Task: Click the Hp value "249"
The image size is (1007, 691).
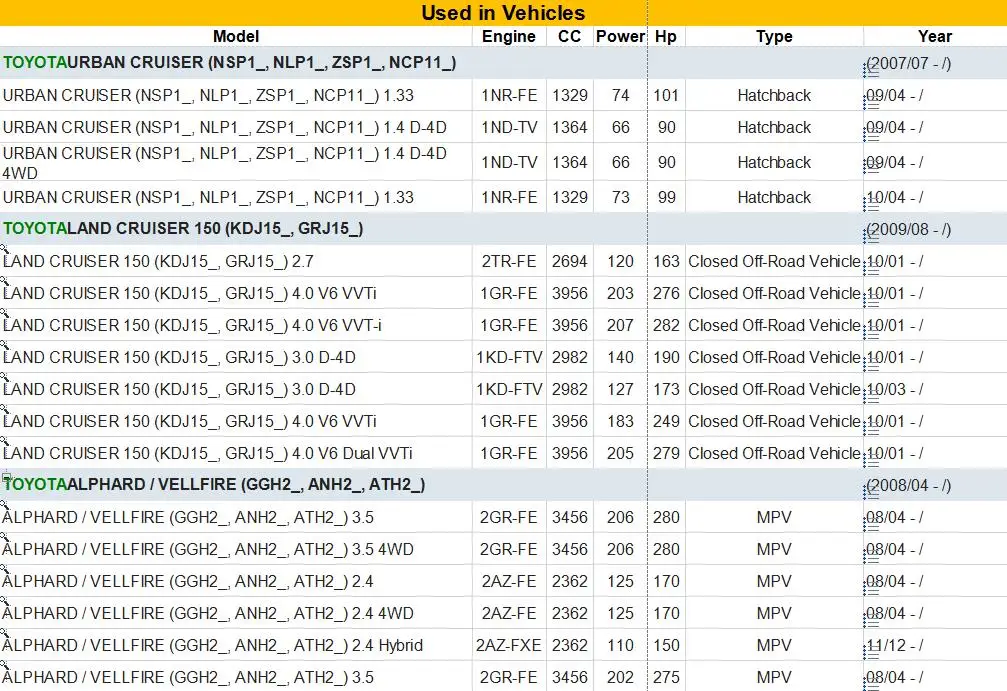Action: click(666, 421)
